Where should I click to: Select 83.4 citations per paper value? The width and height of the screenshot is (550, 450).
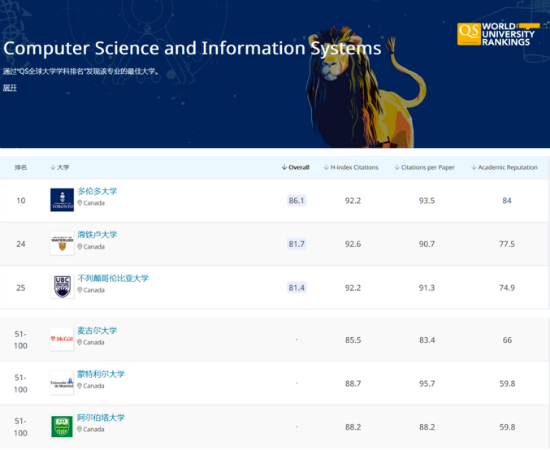[427, 340]
